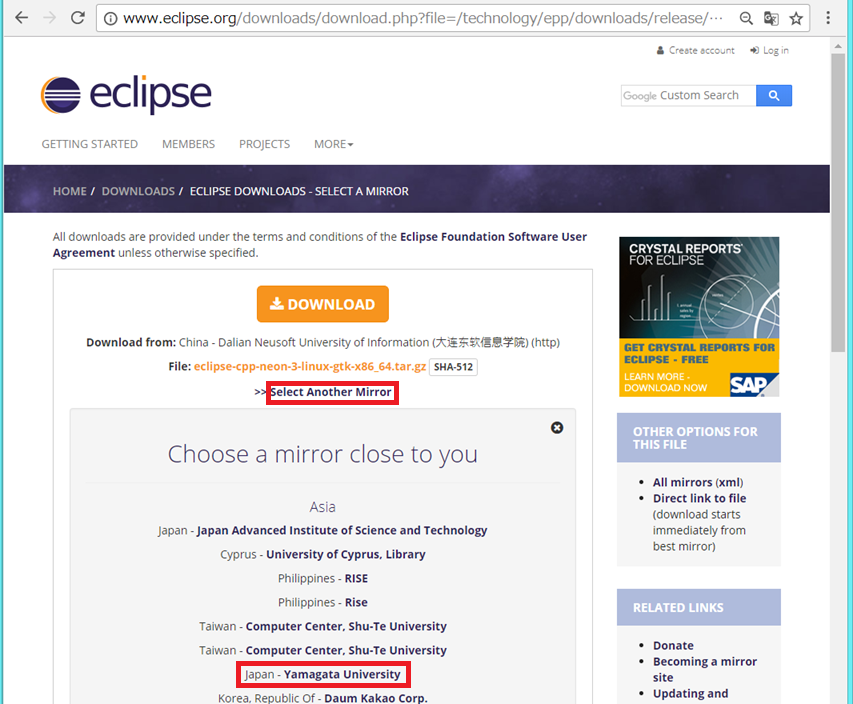Image resolution: width=853 pixels, height=704 pixels.
Task: Select the Japan - Yamagata University mirror
Action: pos(323,673)
